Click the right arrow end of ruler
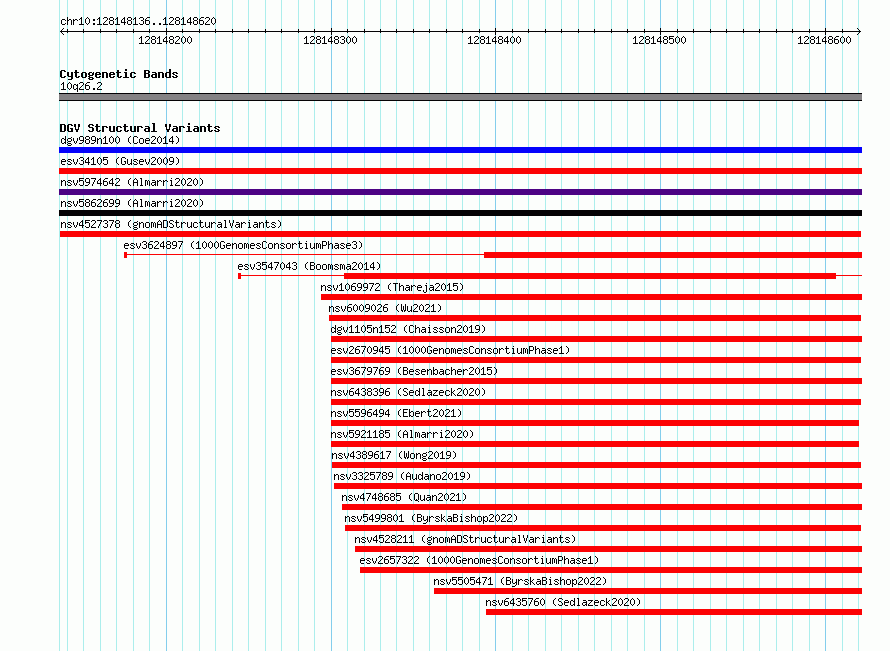 859,31
